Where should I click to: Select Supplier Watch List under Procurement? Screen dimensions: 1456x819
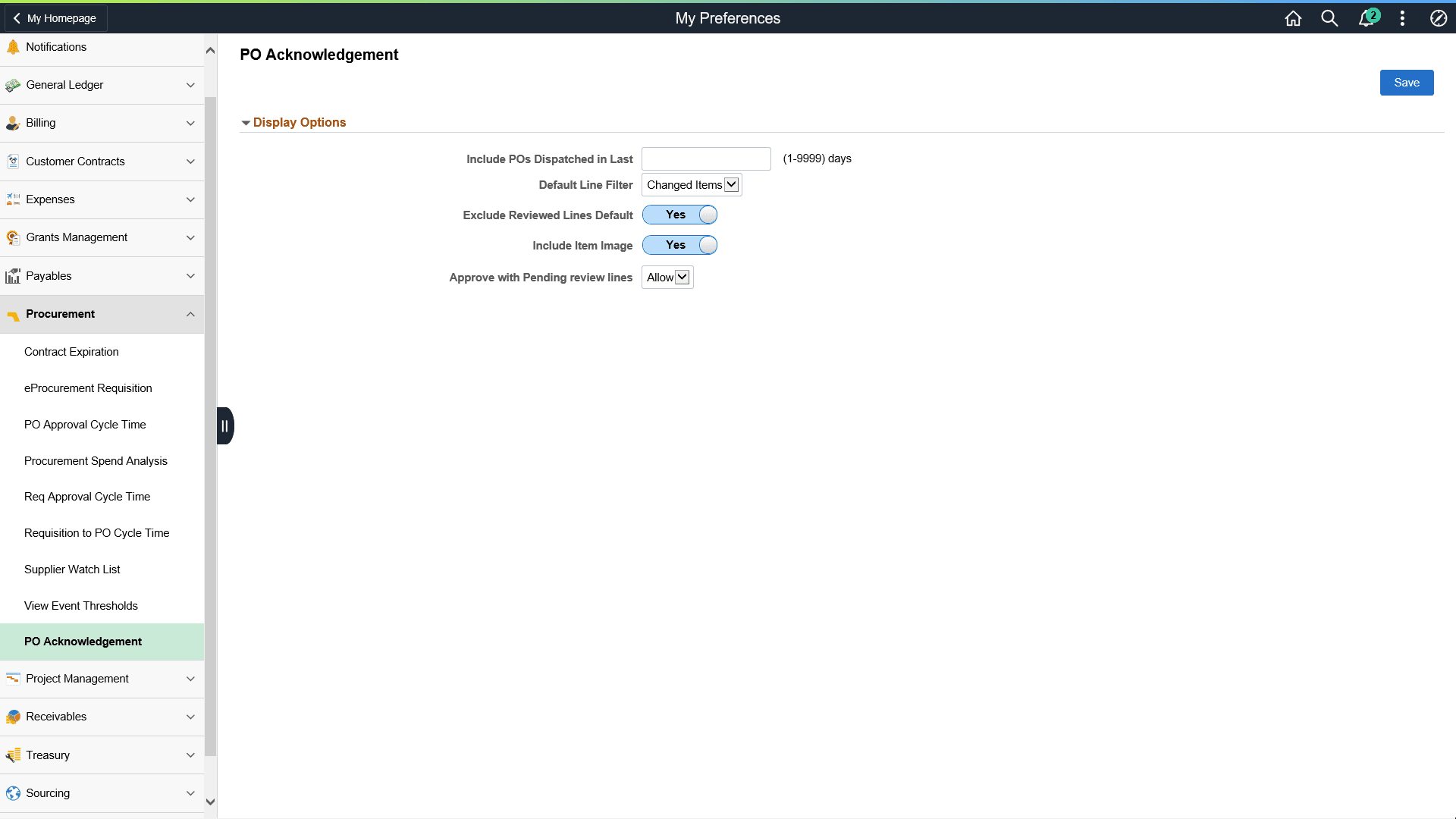72,569
